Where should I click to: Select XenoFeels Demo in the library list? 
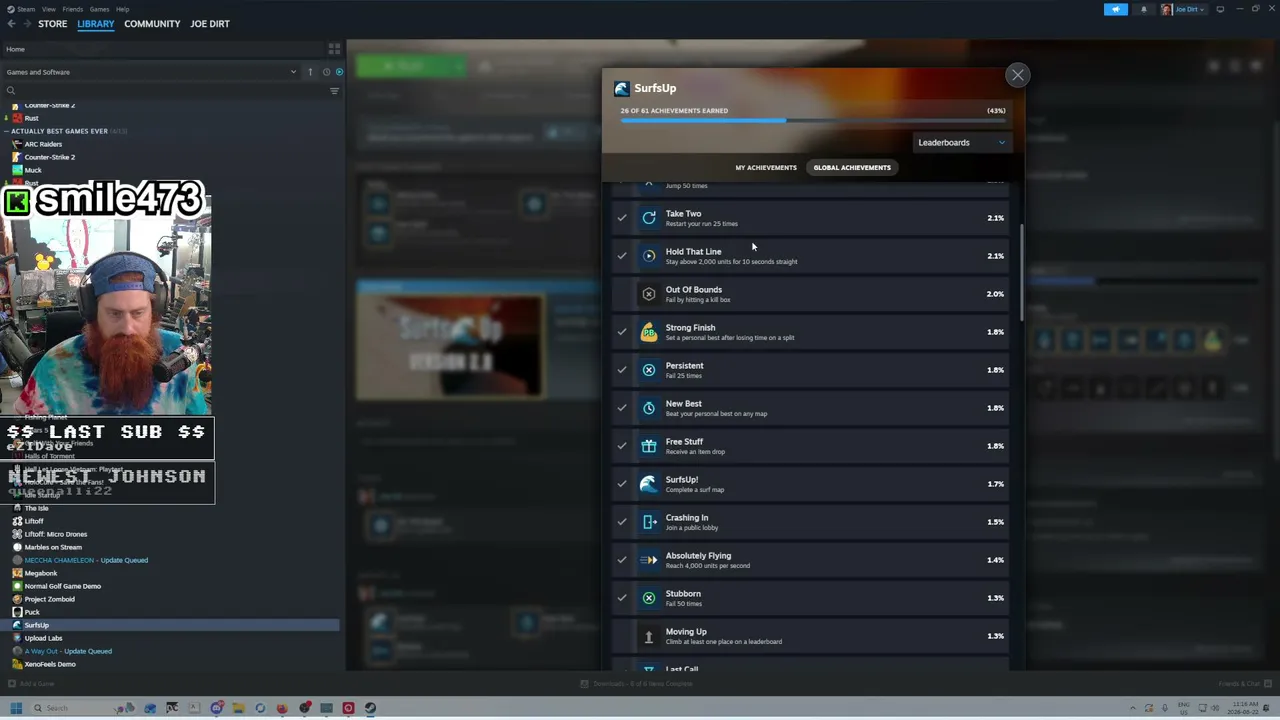point(170,664)
